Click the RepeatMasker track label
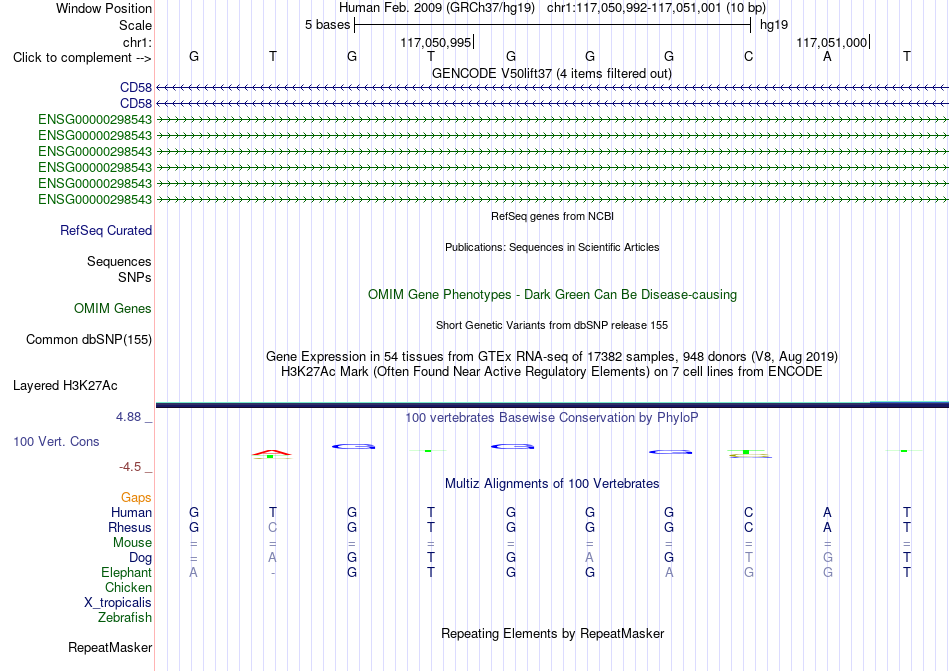The height and width of the screenshot is (671, 950). coord(110,647)
